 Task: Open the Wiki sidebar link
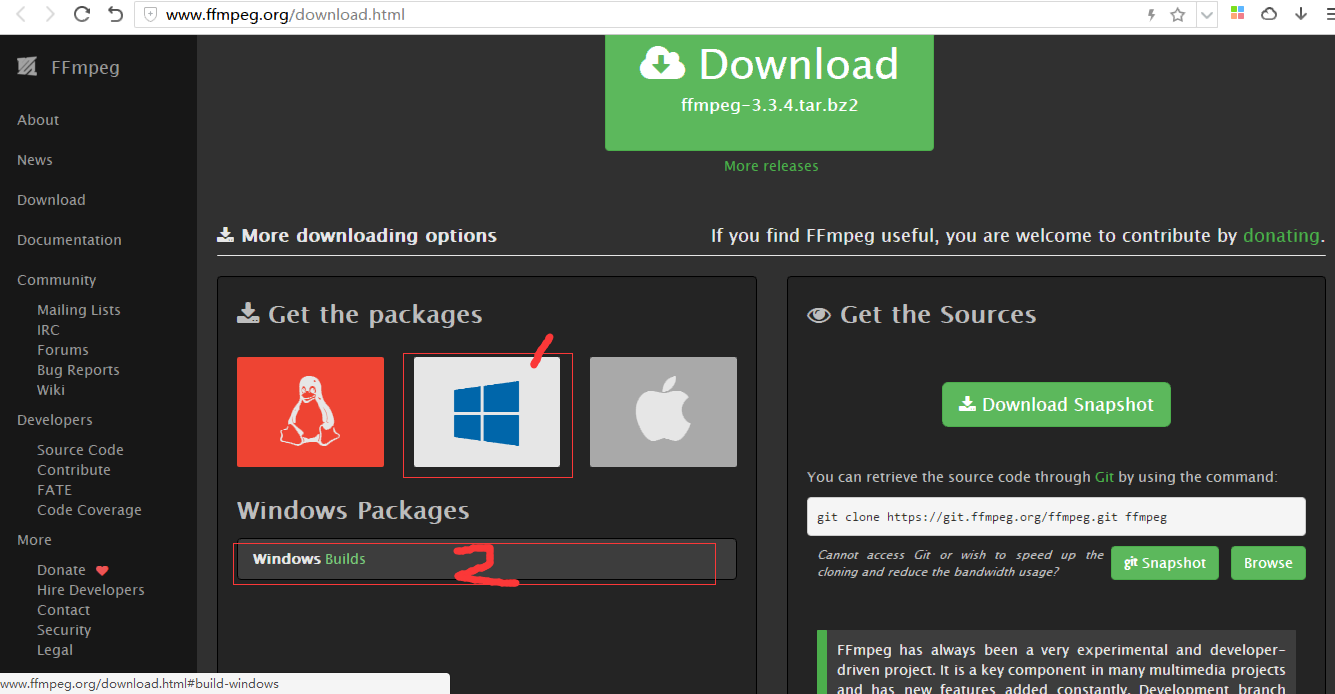(51, 390)
